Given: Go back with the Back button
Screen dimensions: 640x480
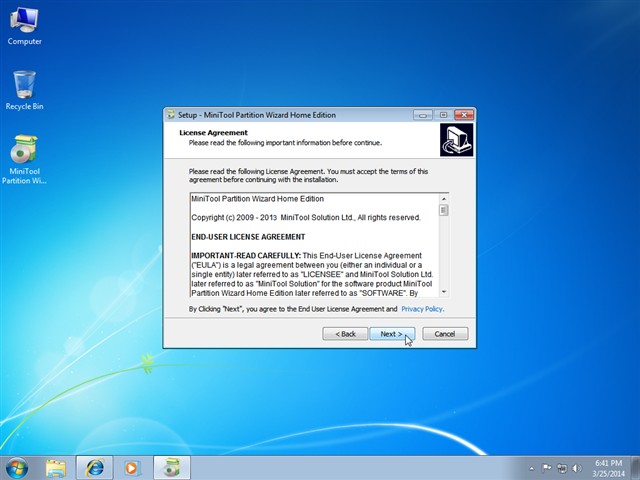Looking at the screenshot, I should point(345,334).
